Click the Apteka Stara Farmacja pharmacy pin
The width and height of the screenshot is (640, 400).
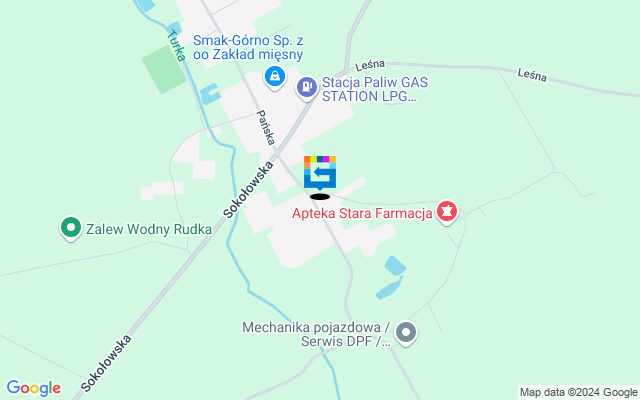(x=447, y=212)
